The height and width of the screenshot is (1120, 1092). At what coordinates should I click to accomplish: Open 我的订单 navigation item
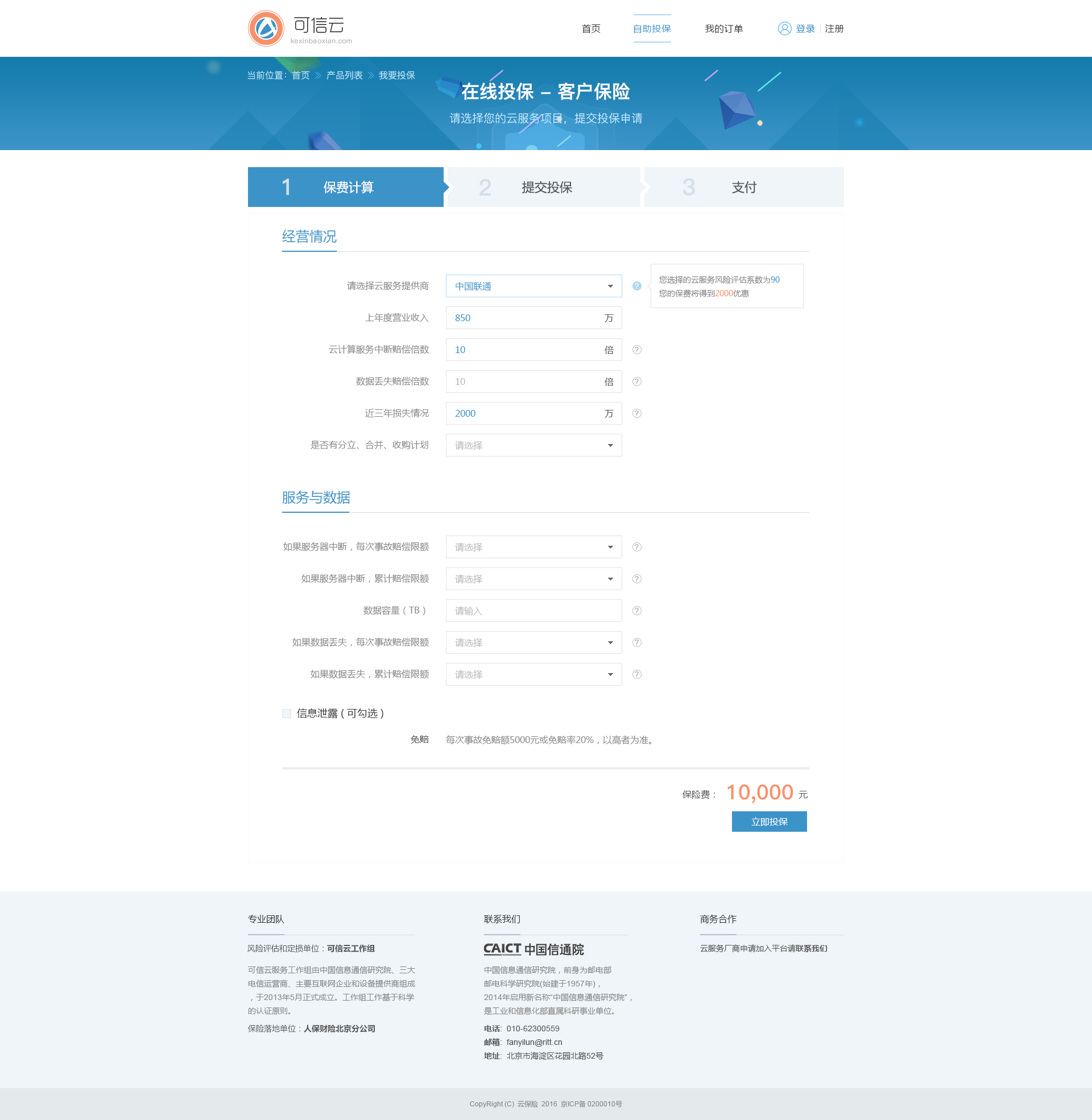(x=723, y=28)
